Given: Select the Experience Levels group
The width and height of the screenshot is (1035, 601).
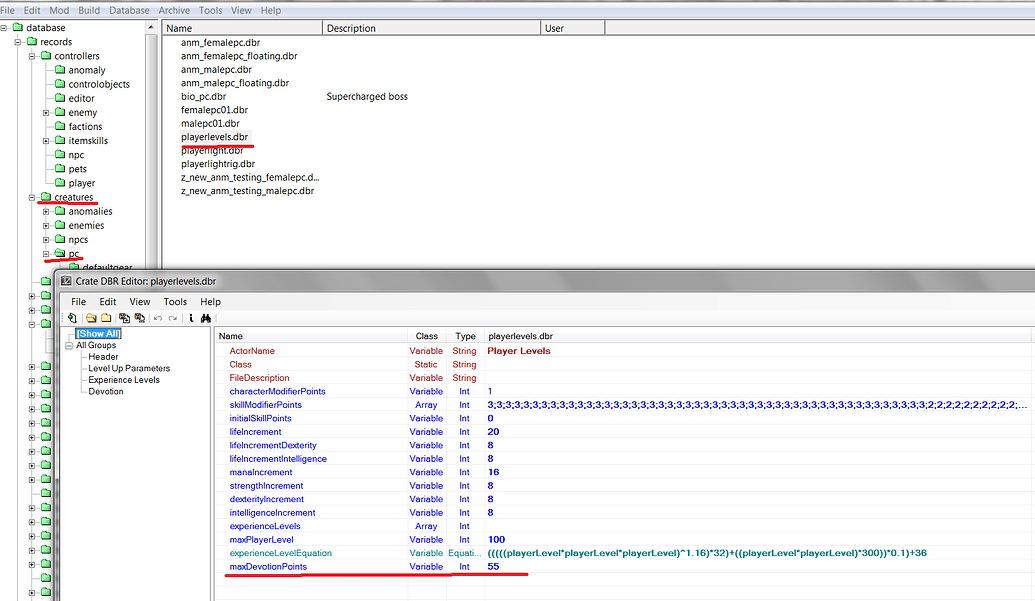Looking at the screenshot, I should (x=124, y=380).
